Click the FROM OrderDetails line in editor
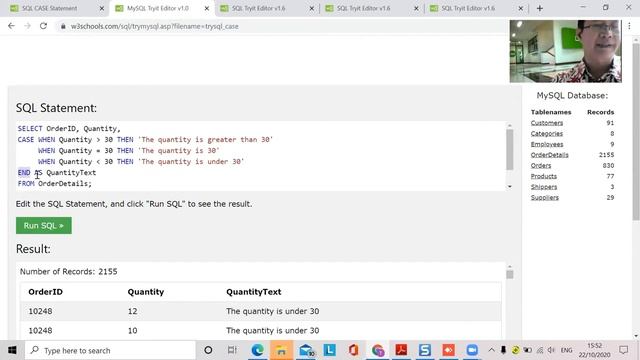 click(x=55, y=184)
